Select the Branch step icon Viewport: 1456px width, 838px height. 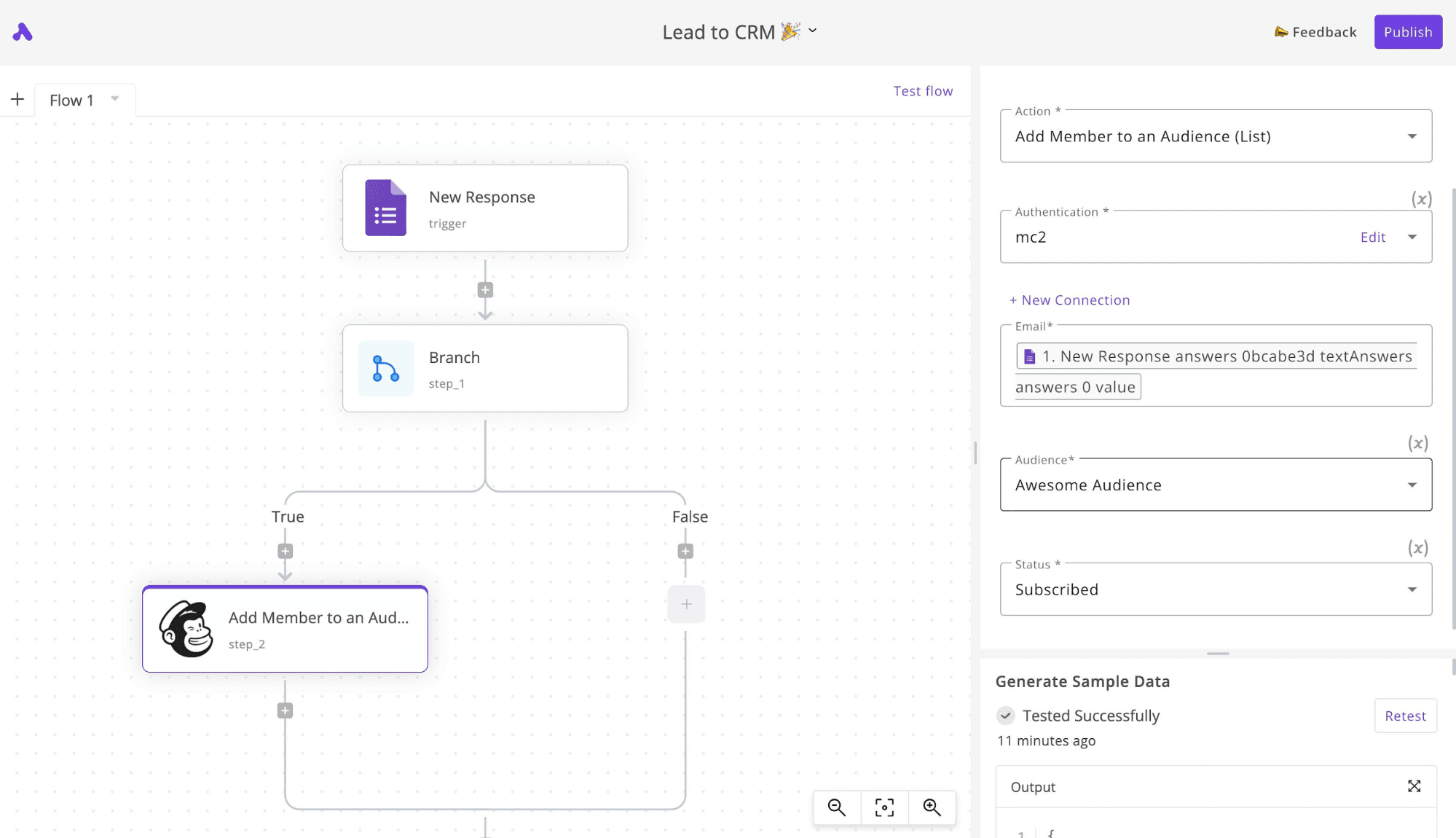(385, 368)
